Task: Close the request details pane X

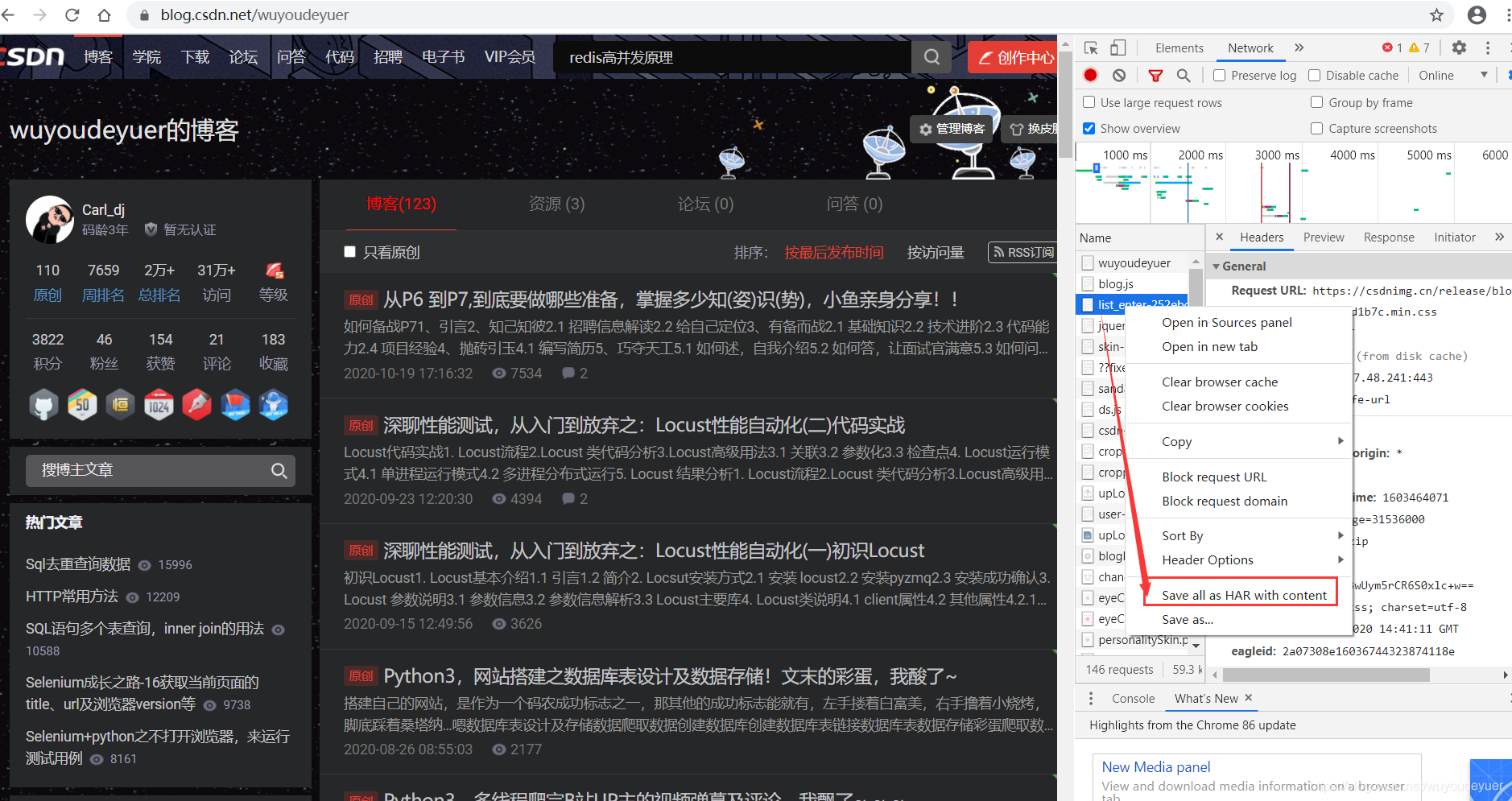Action: point(1219,237)
